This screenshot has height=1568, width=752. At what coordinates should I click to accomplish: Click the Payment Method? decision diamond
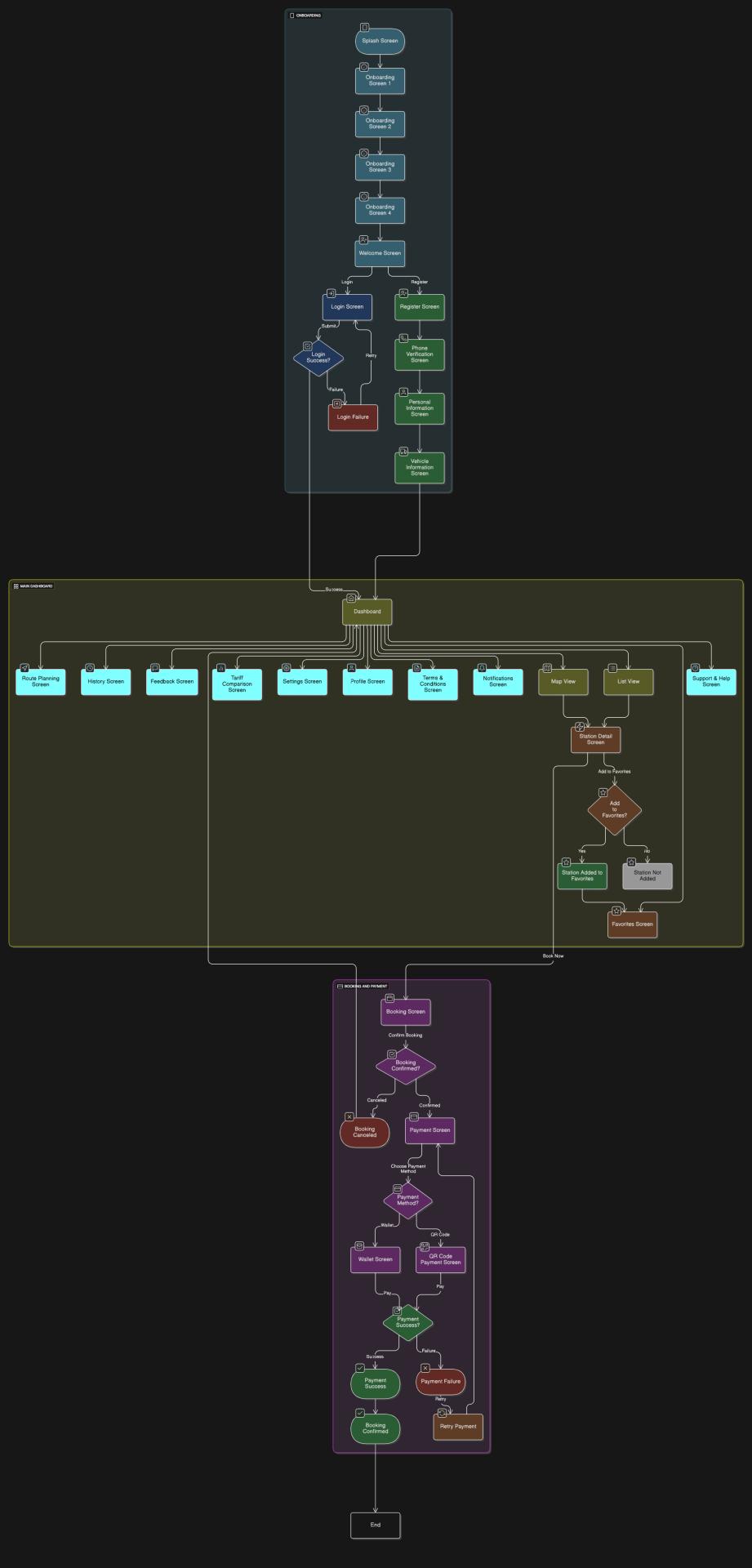[408, 1200]
